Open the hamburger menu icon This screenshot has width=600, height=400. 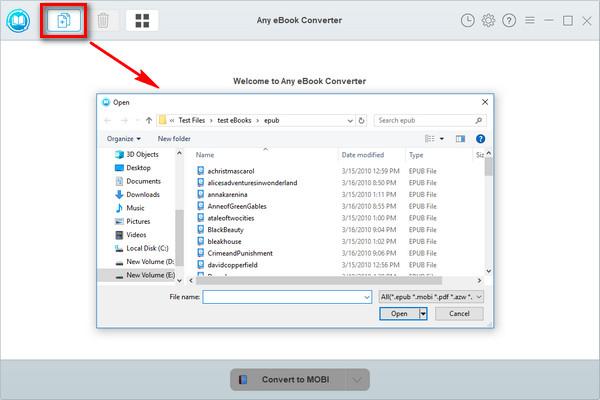click(x=530, y=20)
